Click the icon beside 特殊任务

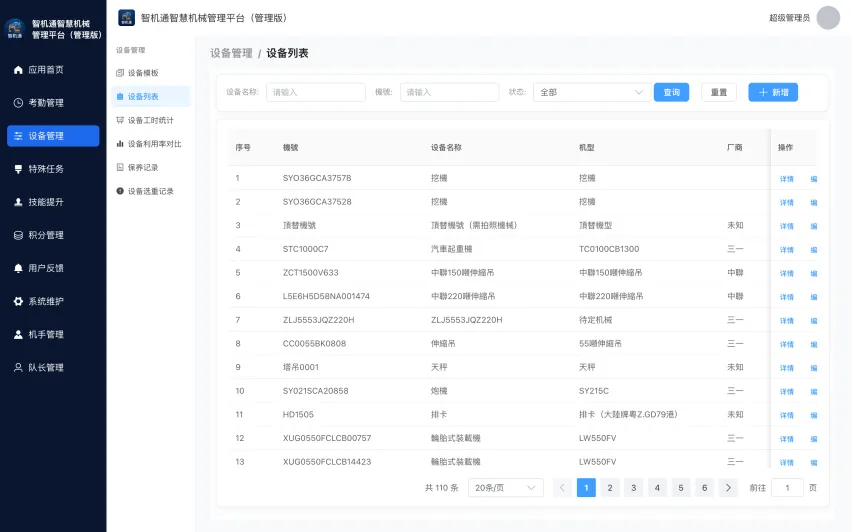(18, 169)
